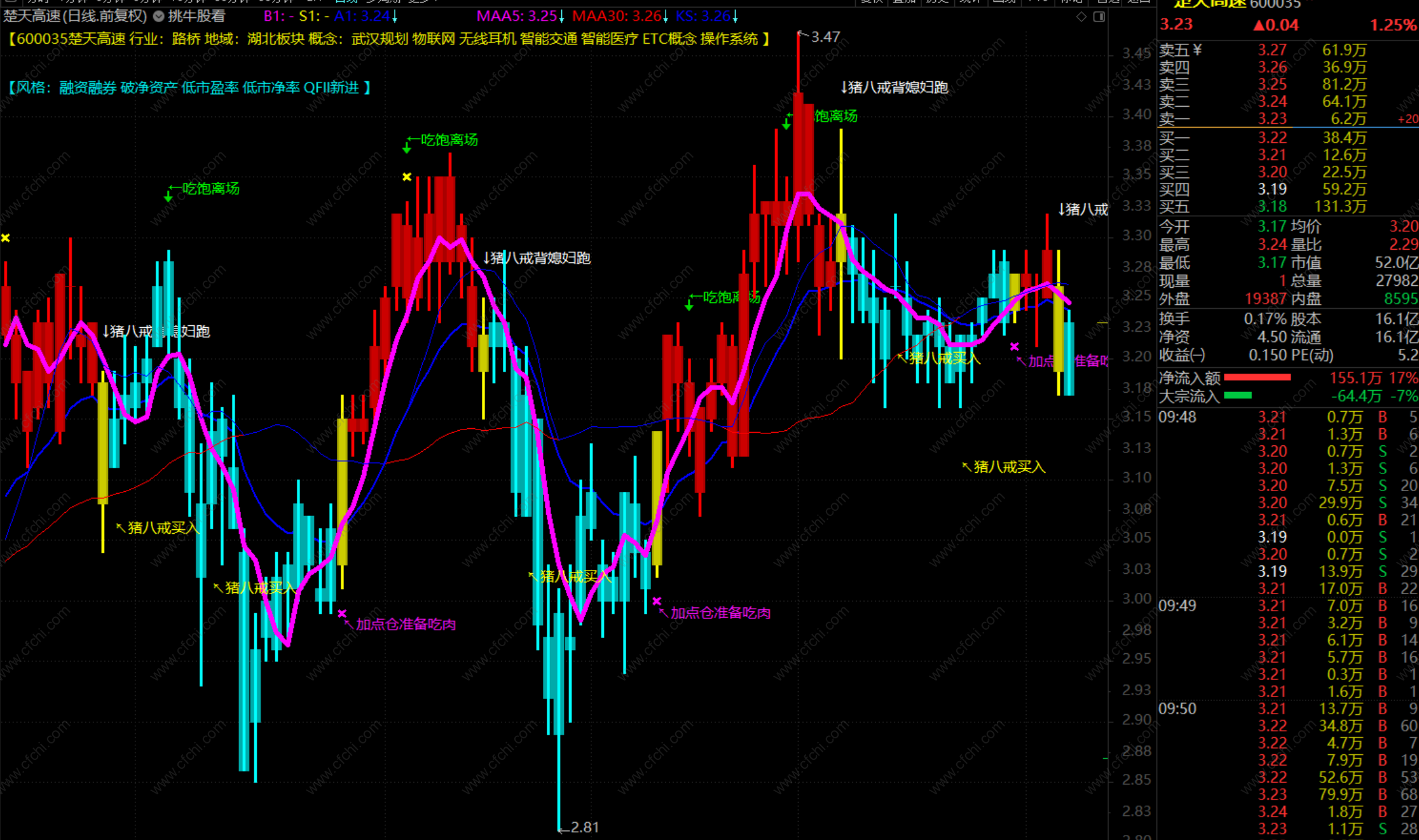Click the 融资融券 style tag
Viewport: 1419px width, 840px height.
(88, 88)
